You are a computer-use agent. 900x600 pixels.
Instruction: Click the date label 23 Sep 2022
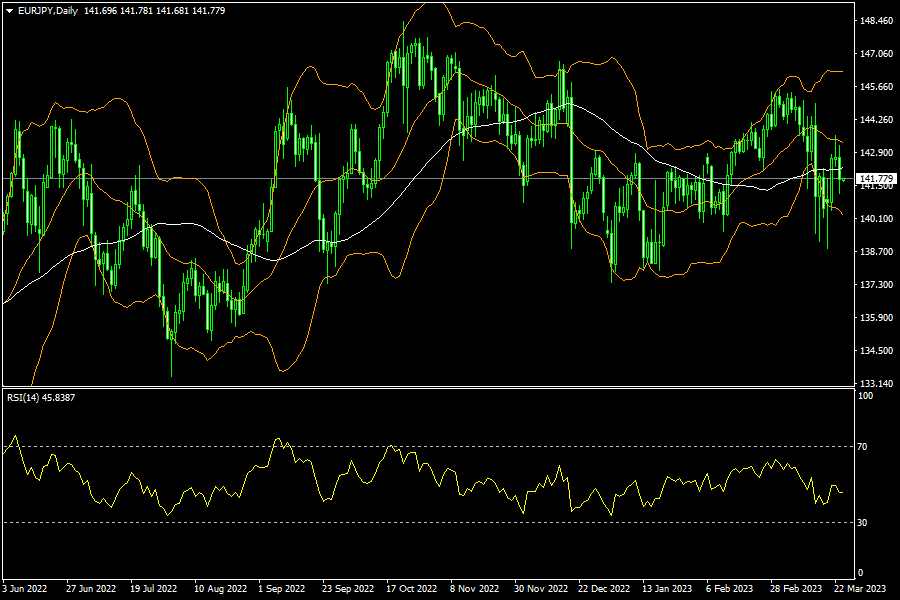point(347,589)
